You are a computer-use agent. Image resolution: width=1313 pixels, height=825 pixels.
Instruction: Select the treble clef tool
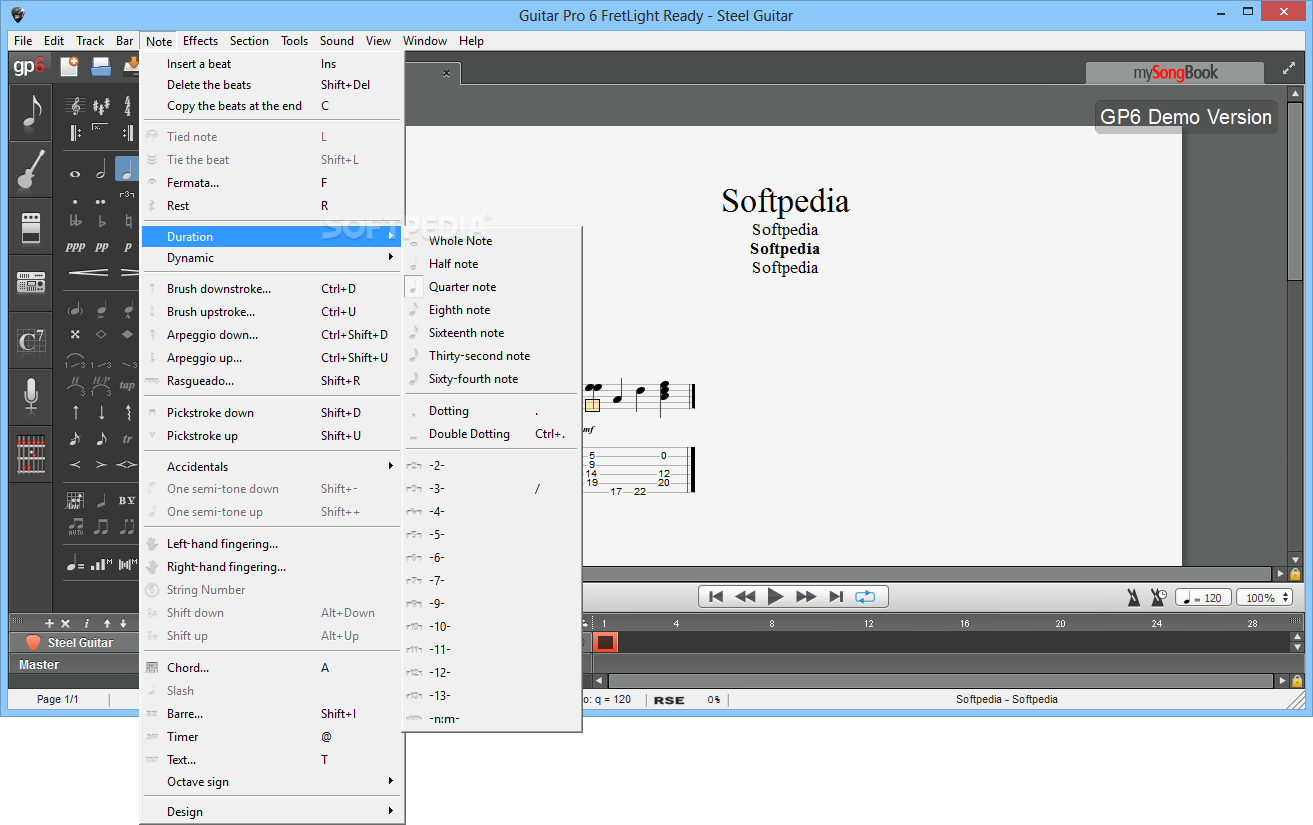(x=75, y=106)
